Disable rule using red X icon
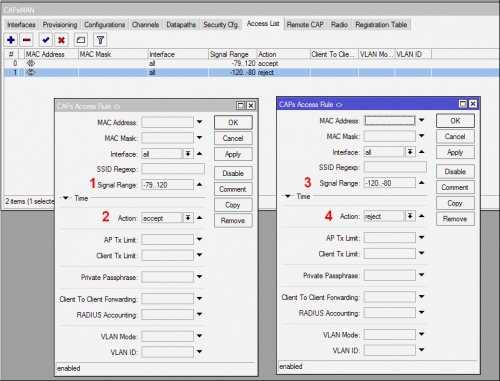This screenshot has width=500, height=381. [61, 40]
